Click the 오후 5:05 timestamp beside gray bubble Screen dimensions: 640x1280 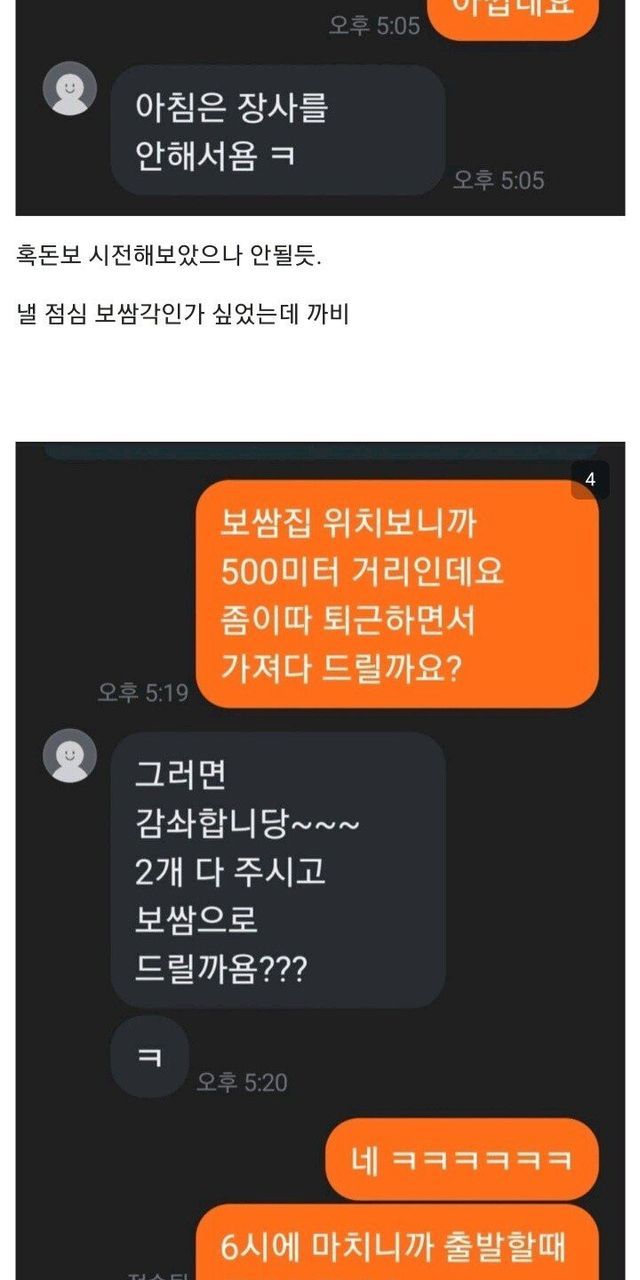498,180
